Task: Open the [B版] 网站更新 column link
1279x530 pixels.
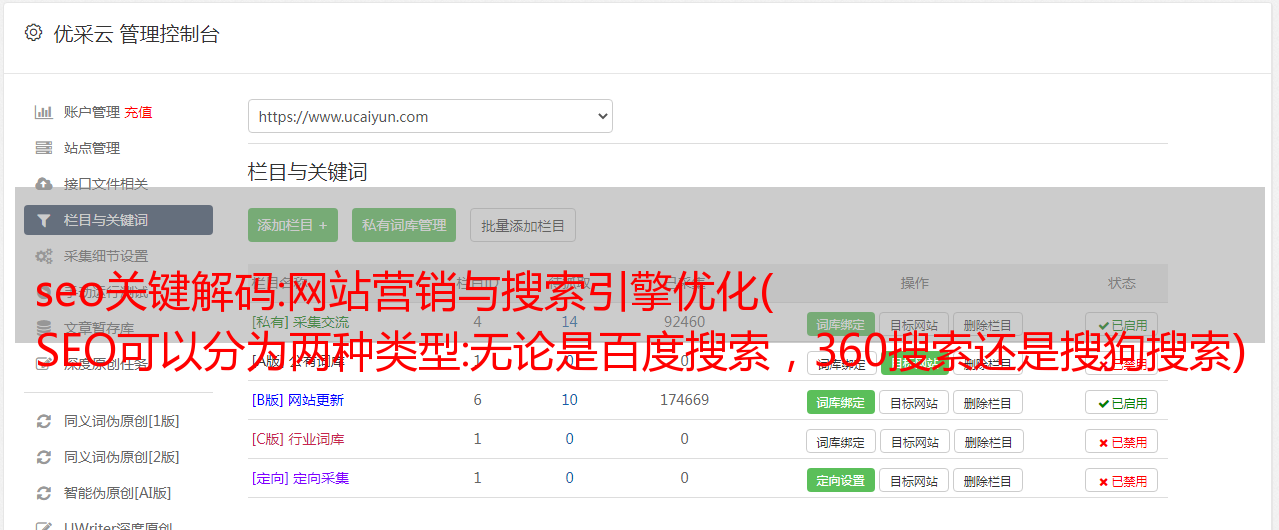Action: click(x=298, y=400)
